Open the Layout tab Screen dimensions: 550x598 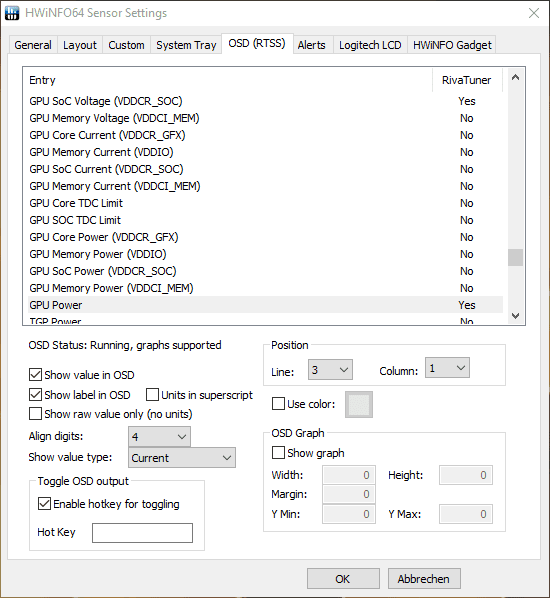pos(80,45)
